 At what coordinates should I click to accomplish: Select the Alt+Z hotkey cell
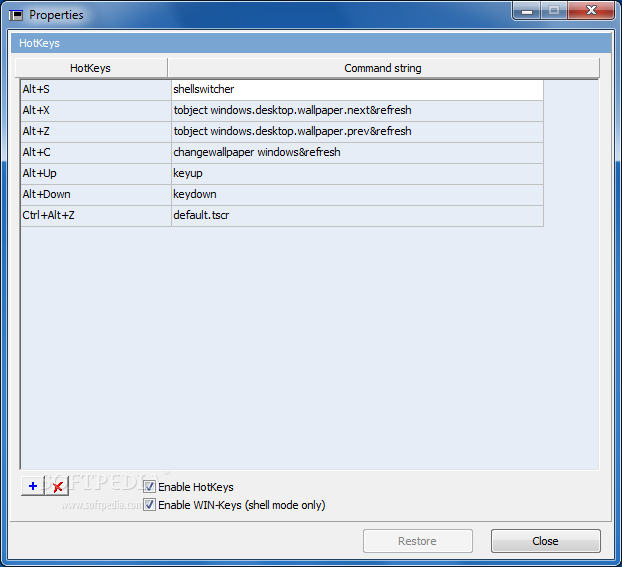(x=96, y=132)
